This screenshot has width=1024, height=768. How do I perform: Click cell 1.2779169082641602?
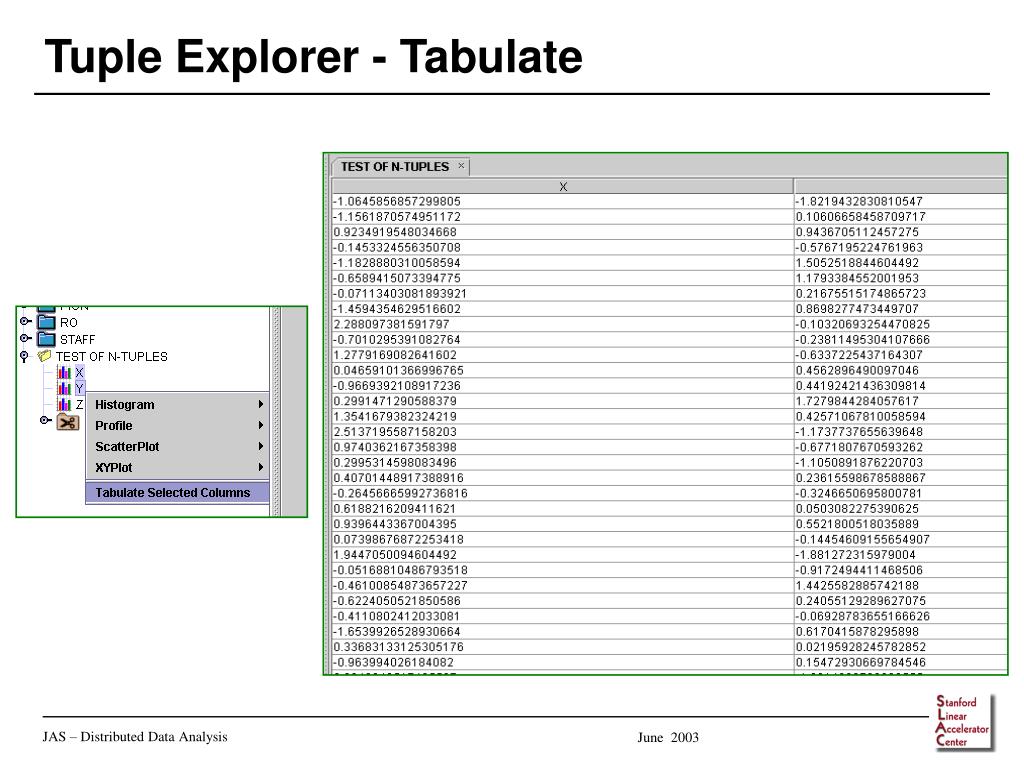coord(563,355)
